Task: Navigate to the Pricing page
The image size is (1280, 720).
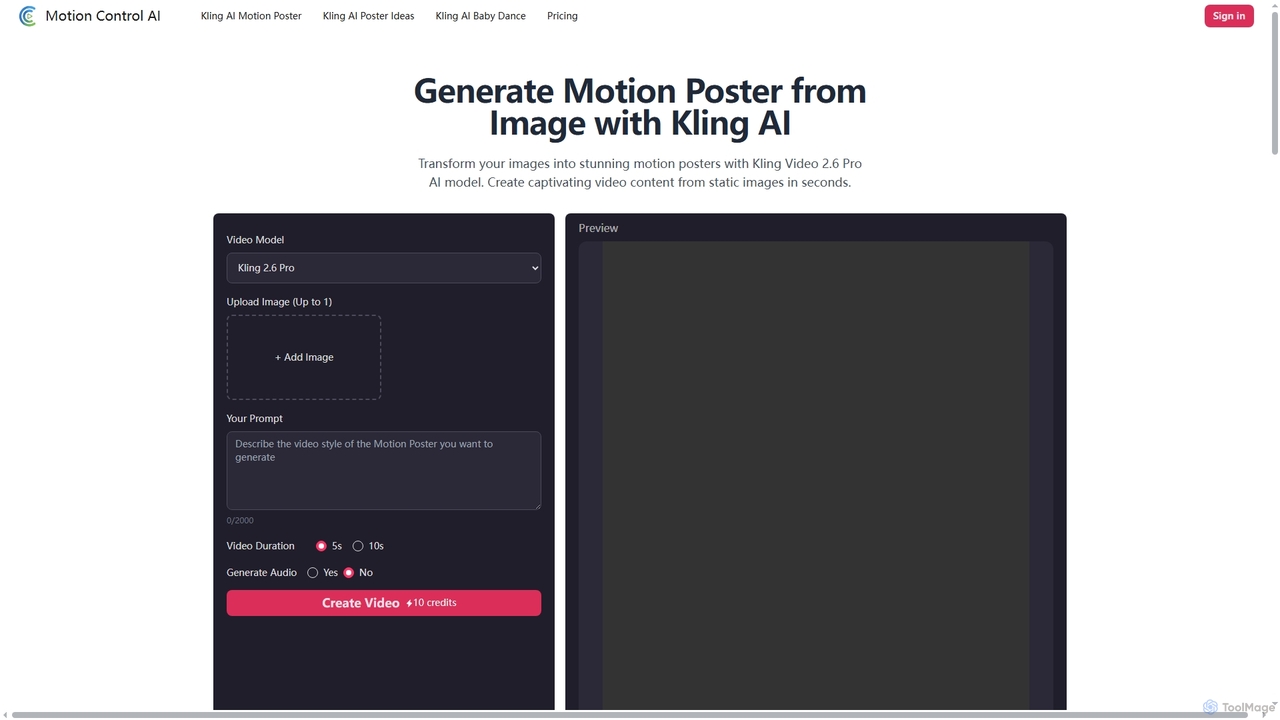Action: click(562, 16)
